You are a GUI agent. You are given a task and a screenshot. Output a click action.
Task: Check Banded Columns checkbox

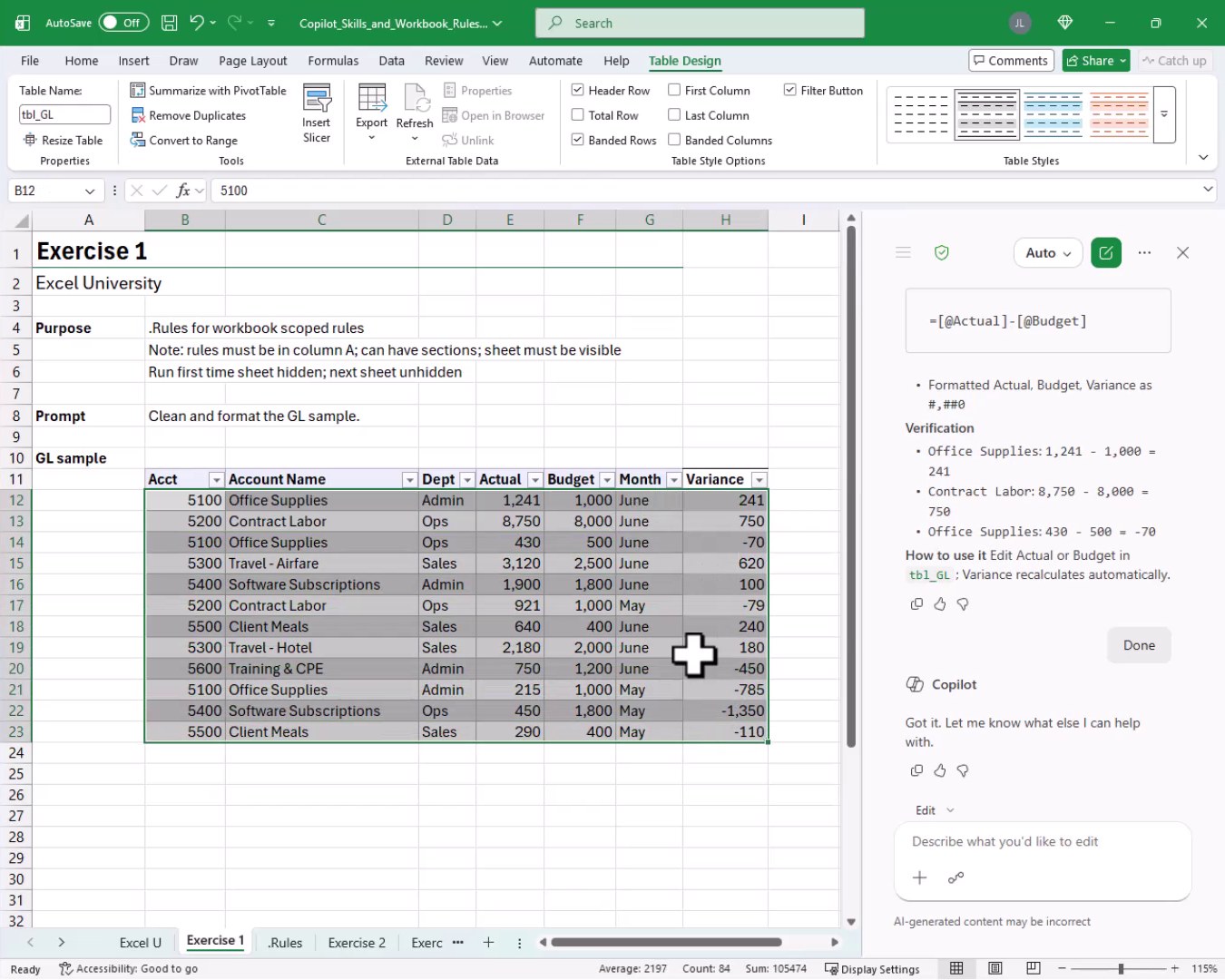click(x=674, y=139)
